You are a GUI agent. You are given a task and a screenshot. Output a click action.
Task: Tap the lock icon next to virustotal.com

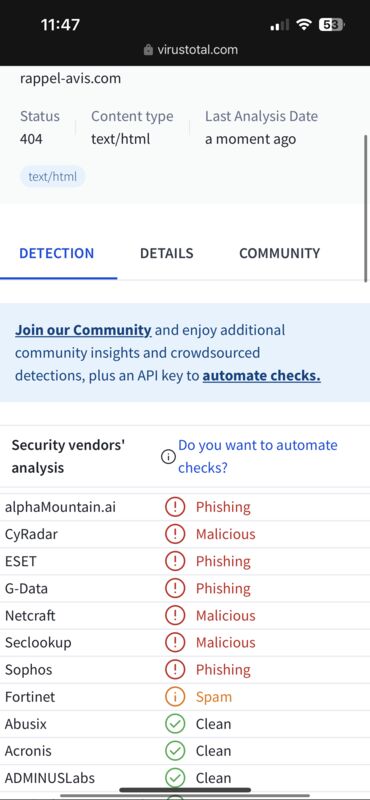[x=149, y=50]
